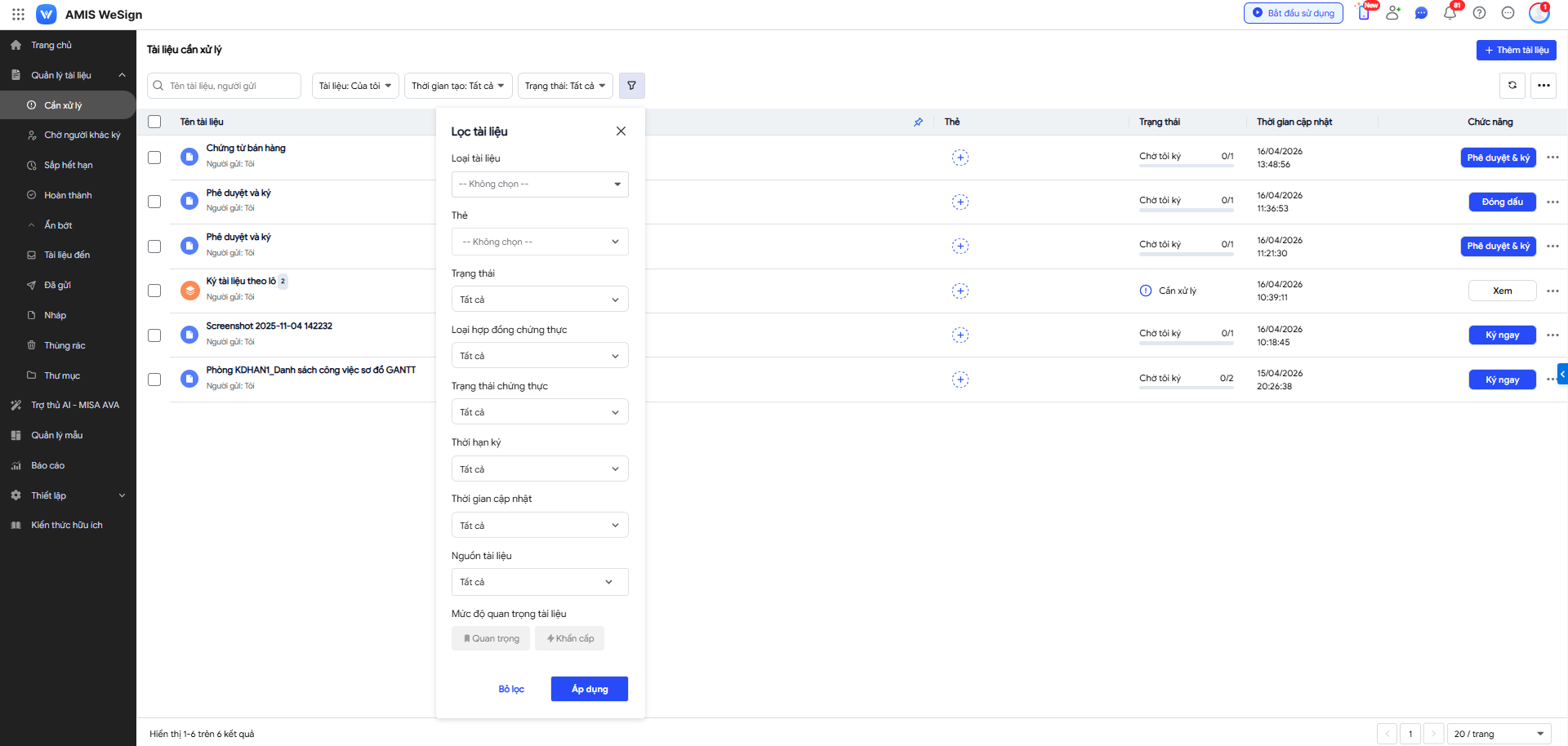Go to Chờ người khác ký menu
The width and height of the screenshot is (1568, 746).
(x=82, y=135)
